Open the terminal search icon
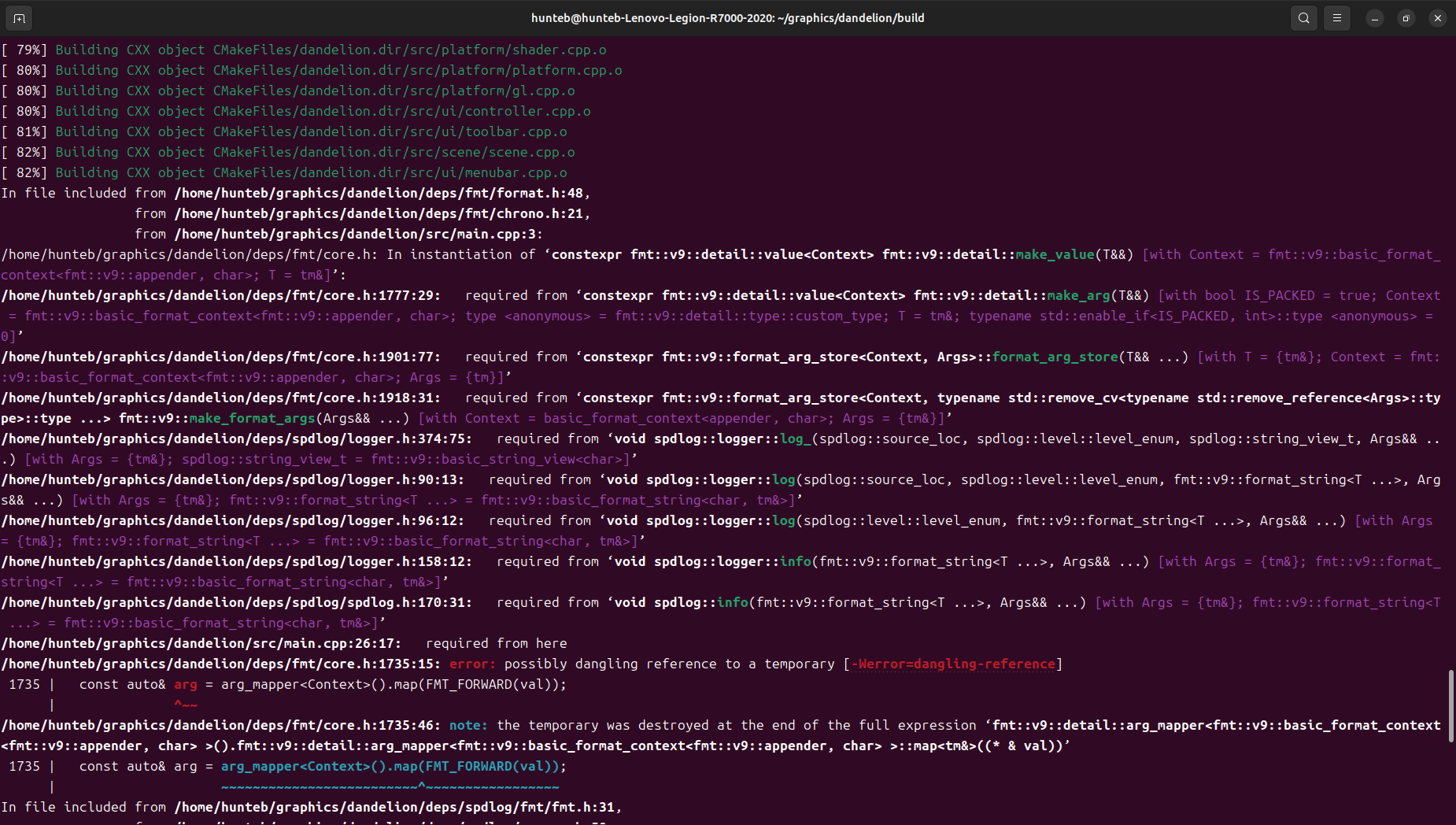The width and height of the screenshot is (1456, 825). click(1304, 18)
